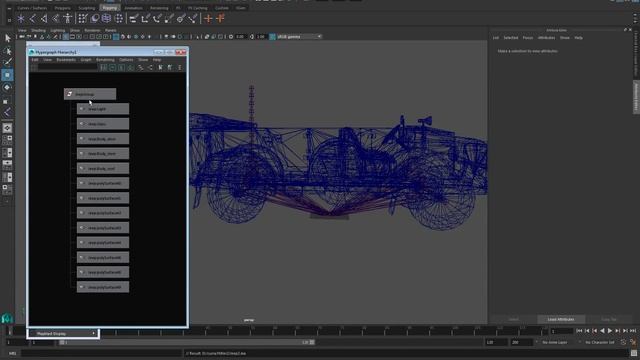
Task: Open Lighting menu in viewport panel
Action: click(58, 30)
